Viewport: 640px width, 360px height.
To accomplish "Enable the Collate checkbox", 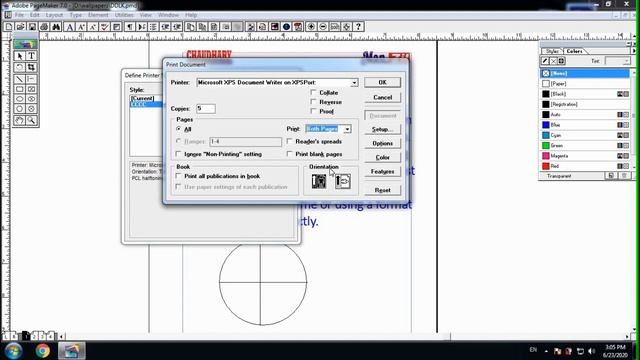I will pos(313,92).
